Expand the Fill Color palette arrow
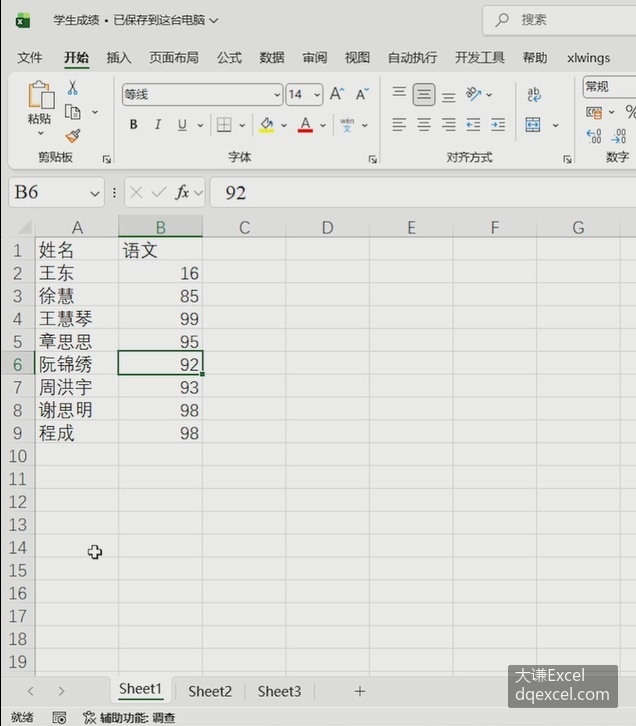The width and height of the screenshot is (636, 726). pos(284,125)
